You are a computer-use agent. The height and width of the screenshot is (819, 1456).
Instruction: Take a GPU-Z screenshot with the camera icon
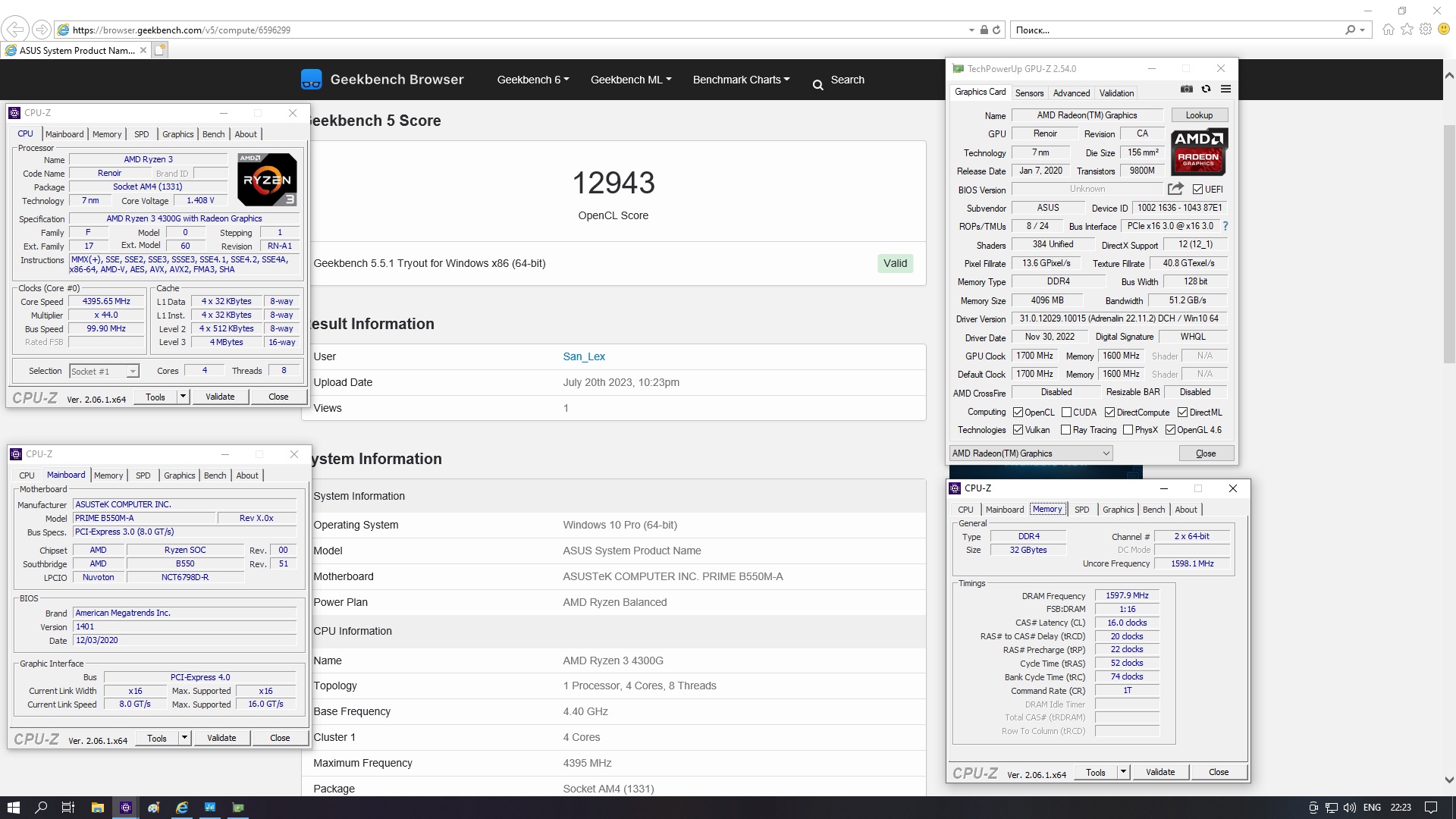point(1187,89)
